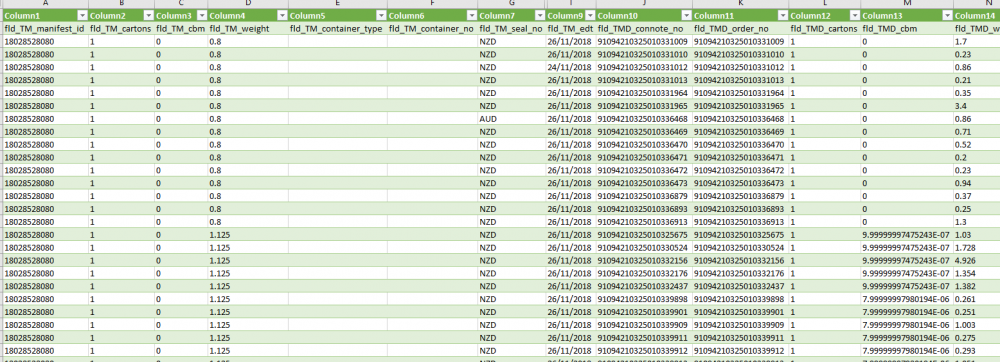Viewport: 1000px width, 362px height.
Task: Expand the Column4 filter arrow
Action: click(281, 15)
